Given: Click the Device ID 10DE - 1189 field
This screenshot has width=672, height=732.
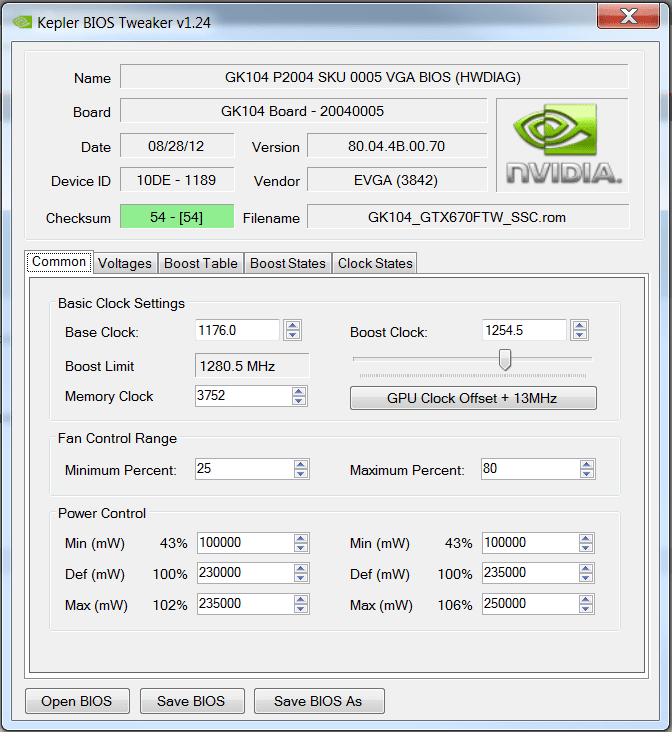Looking at the screenshot, I should (x=177, y=180).
